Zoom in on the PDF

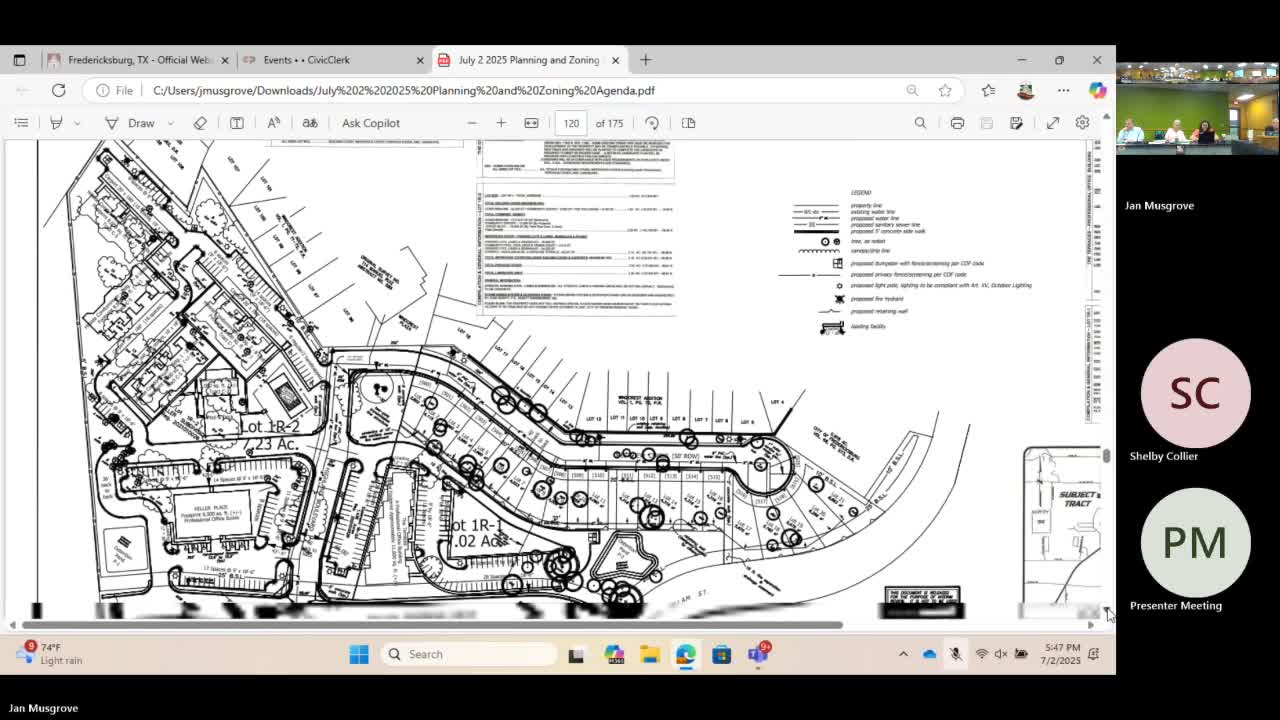[x=500, y=122]
